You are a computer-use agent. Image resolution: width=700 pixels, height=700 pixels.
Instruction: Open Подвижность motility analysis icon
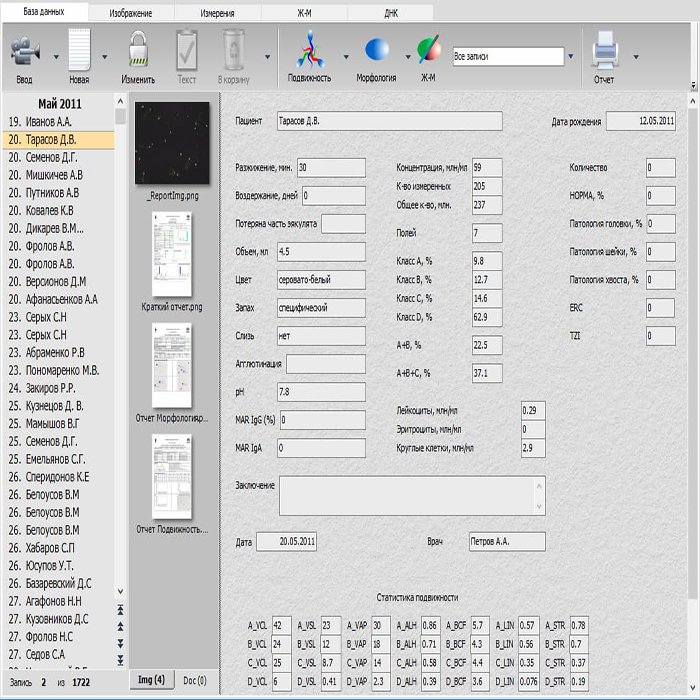tap(309, 50)
